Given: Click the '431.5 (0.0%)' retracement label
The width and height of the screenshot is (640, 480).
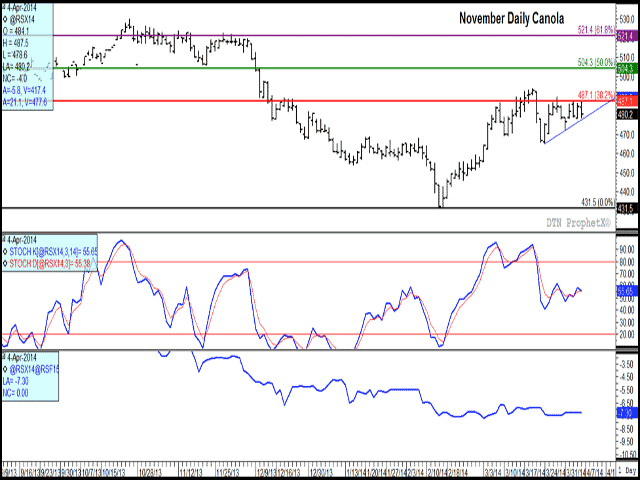Looking at the screenshot, I should click(x=598, y=202).
